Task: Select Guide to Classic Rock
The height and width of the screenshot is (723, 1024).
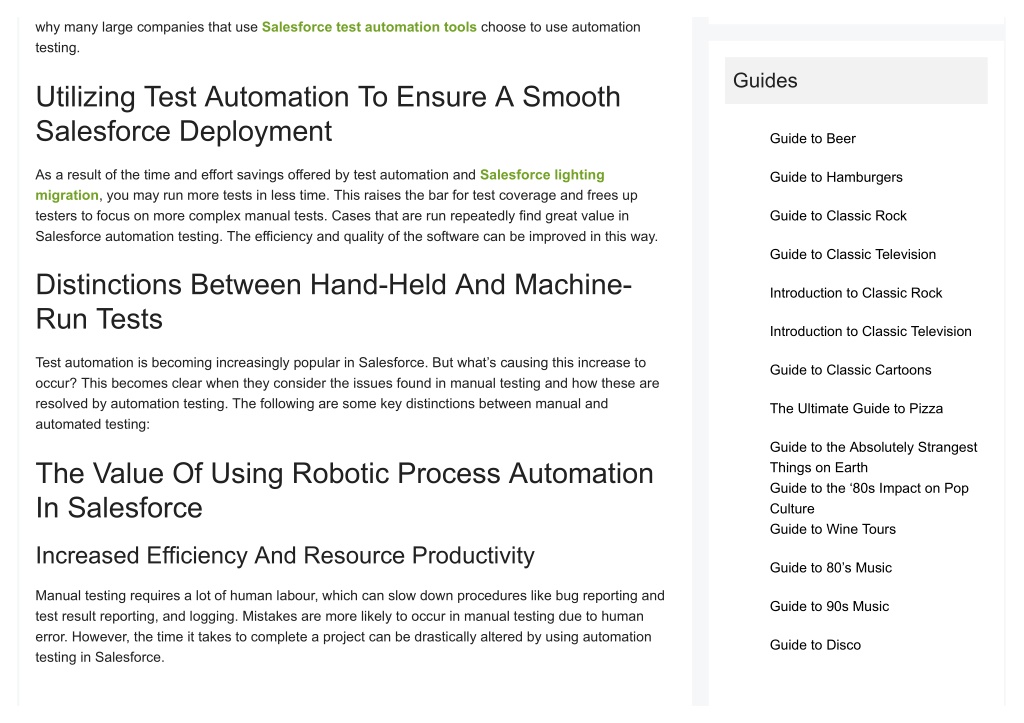Action: click(838, 216)
